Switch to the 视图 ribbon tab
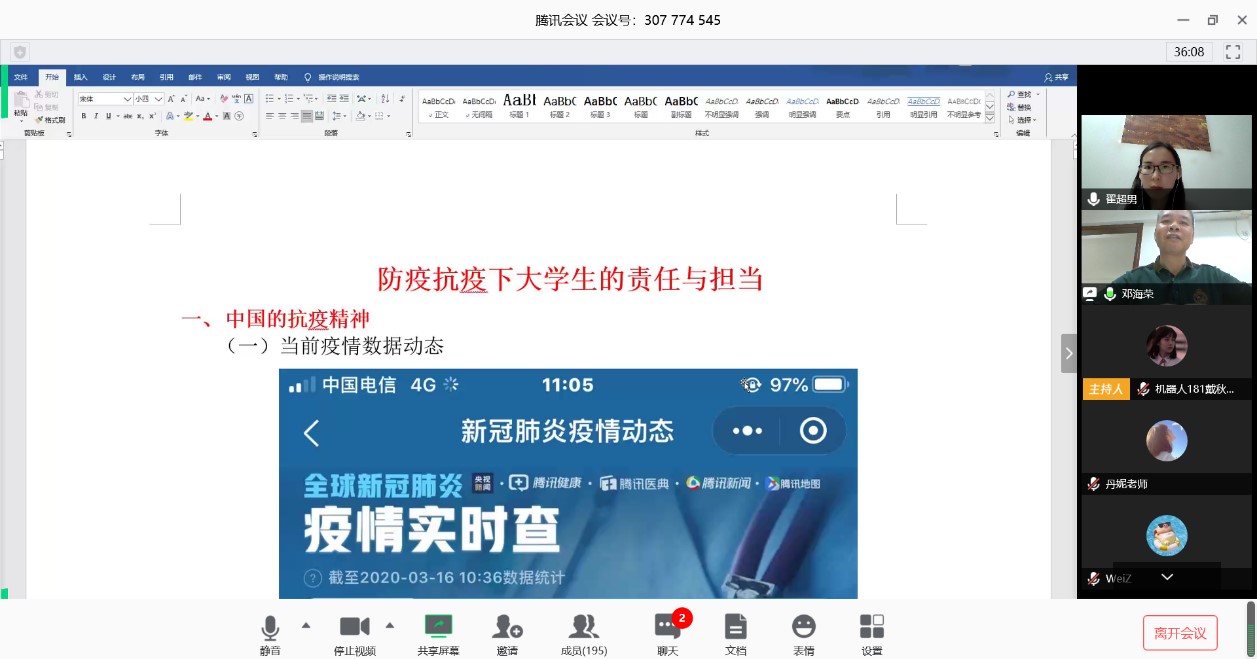Image resolution: width=1257 pixels, height=659 pixels. pos(252,77)
